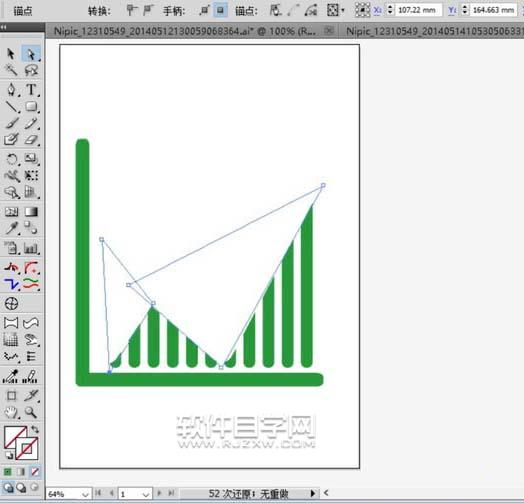Expand the status bar info arrow
Viewport: 524px width, 503px height.
tap(313, 493)
